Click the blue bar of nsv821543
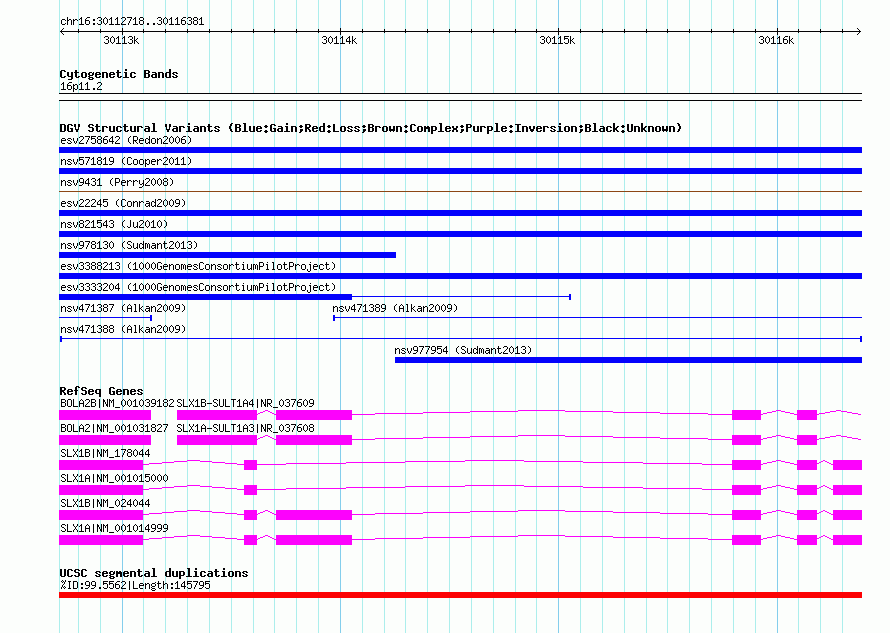 460,234
